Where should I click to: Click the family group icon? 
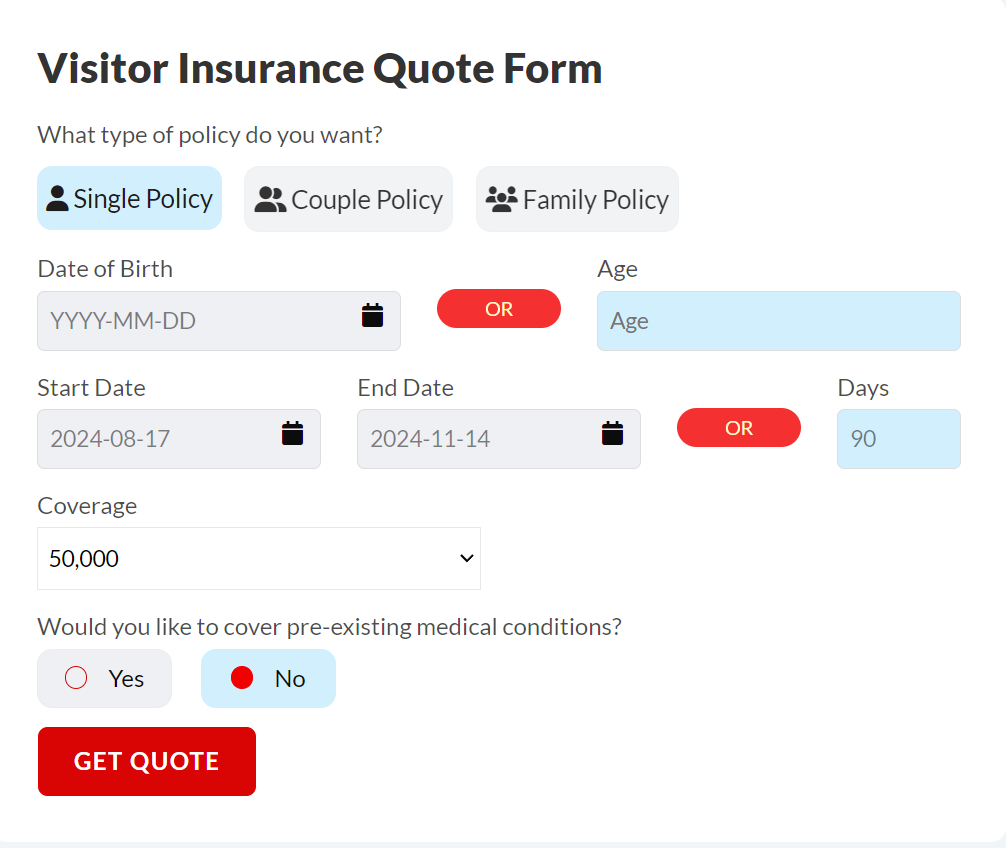(501, 199)
